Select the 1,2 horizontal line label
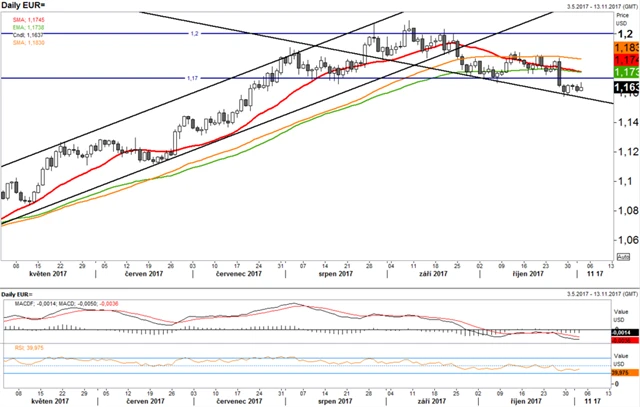 (x=194, y=33)
